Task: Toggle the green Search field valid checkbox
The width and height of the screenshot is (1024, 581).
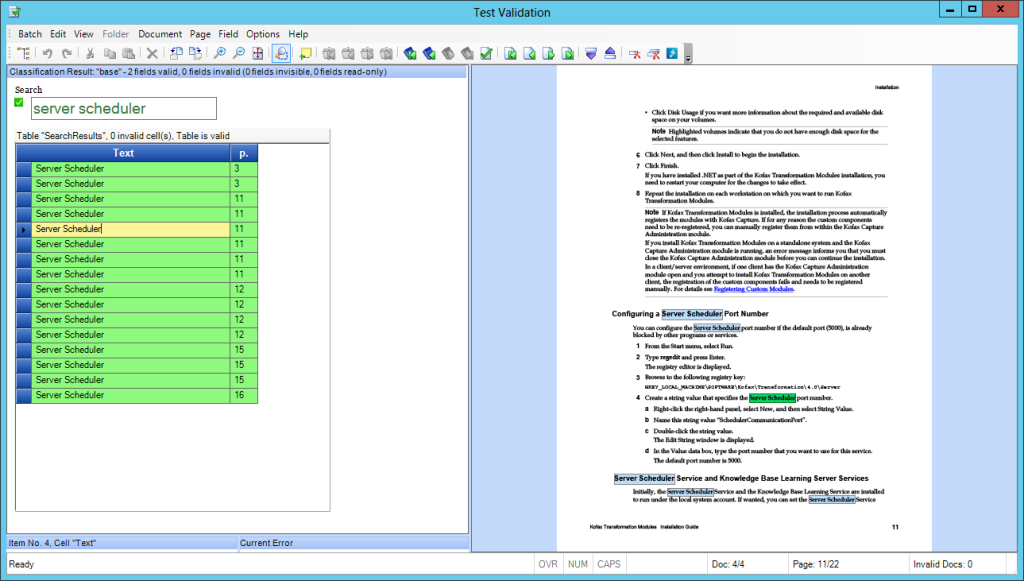Action: 19,102
